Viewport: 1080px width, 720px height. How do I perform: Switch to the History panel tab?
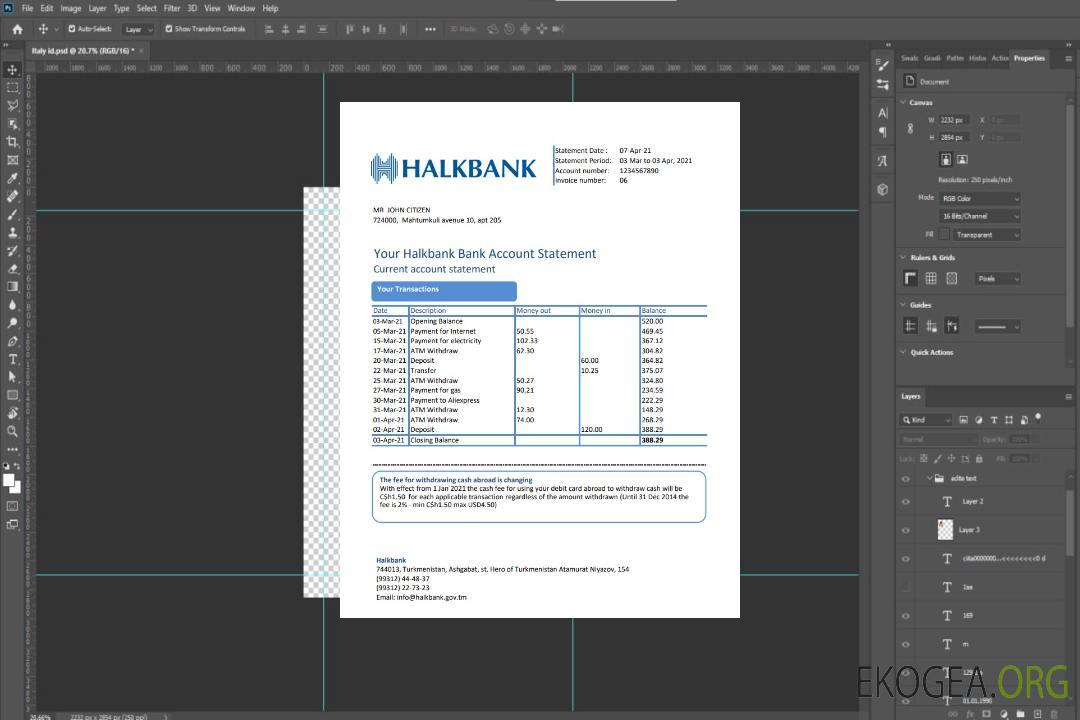[977, 58]
